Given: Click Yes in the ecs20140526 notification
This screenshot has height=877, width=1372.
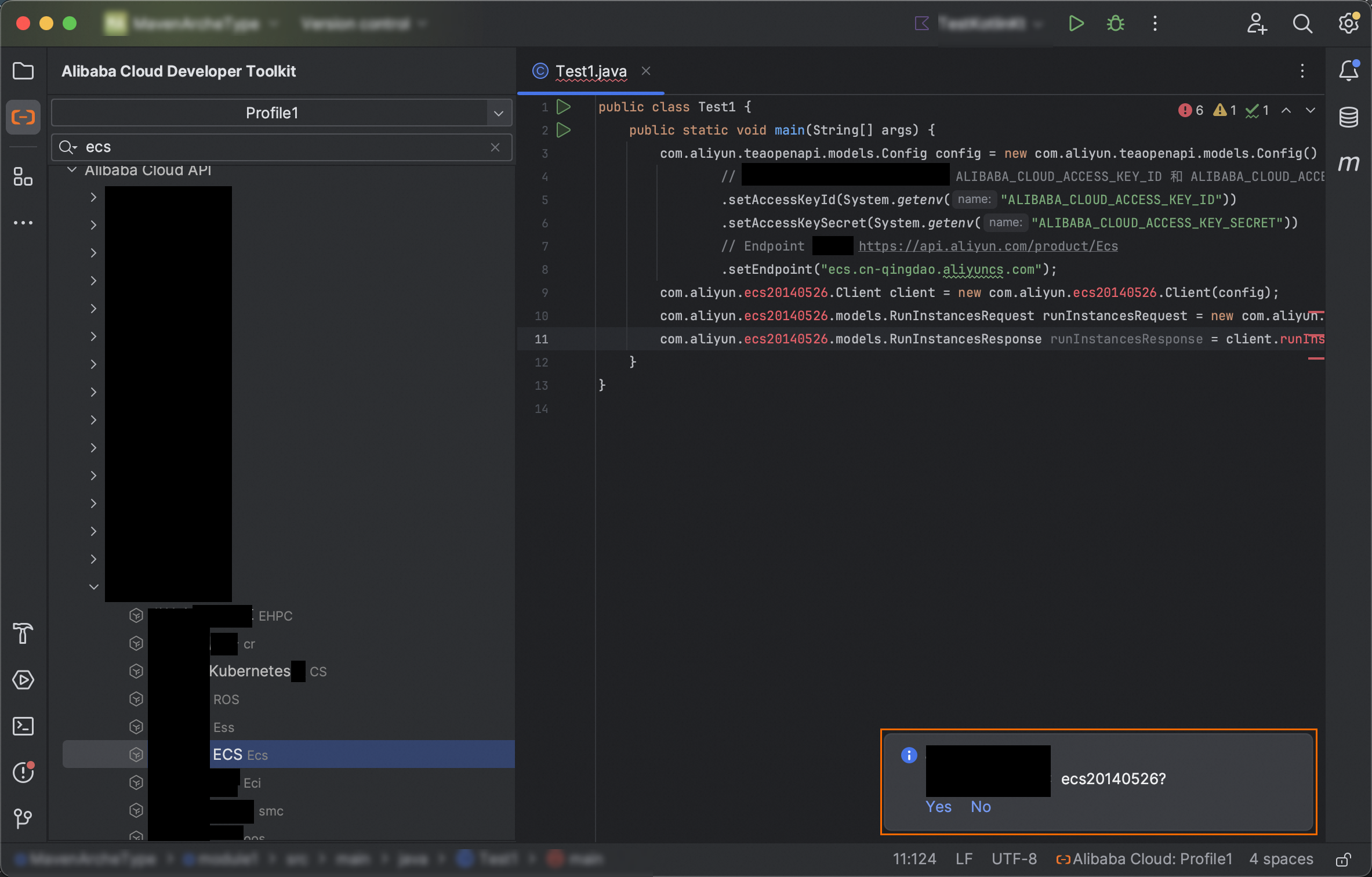Looking at the screenshot, I should pos(938,807).
